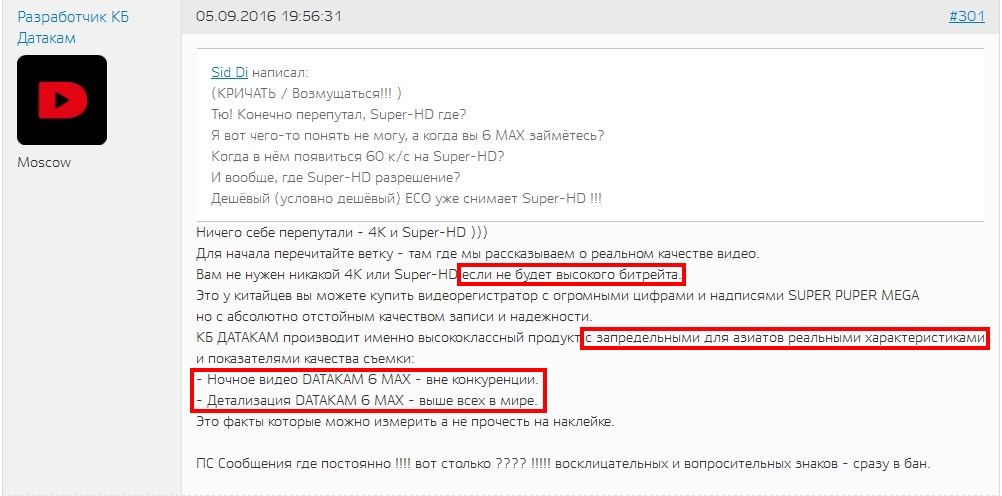The height and width of the screenshot is (496, 1002).
Task: Click the line Для начала перечитайте ветку
Action: coord(478,254)
